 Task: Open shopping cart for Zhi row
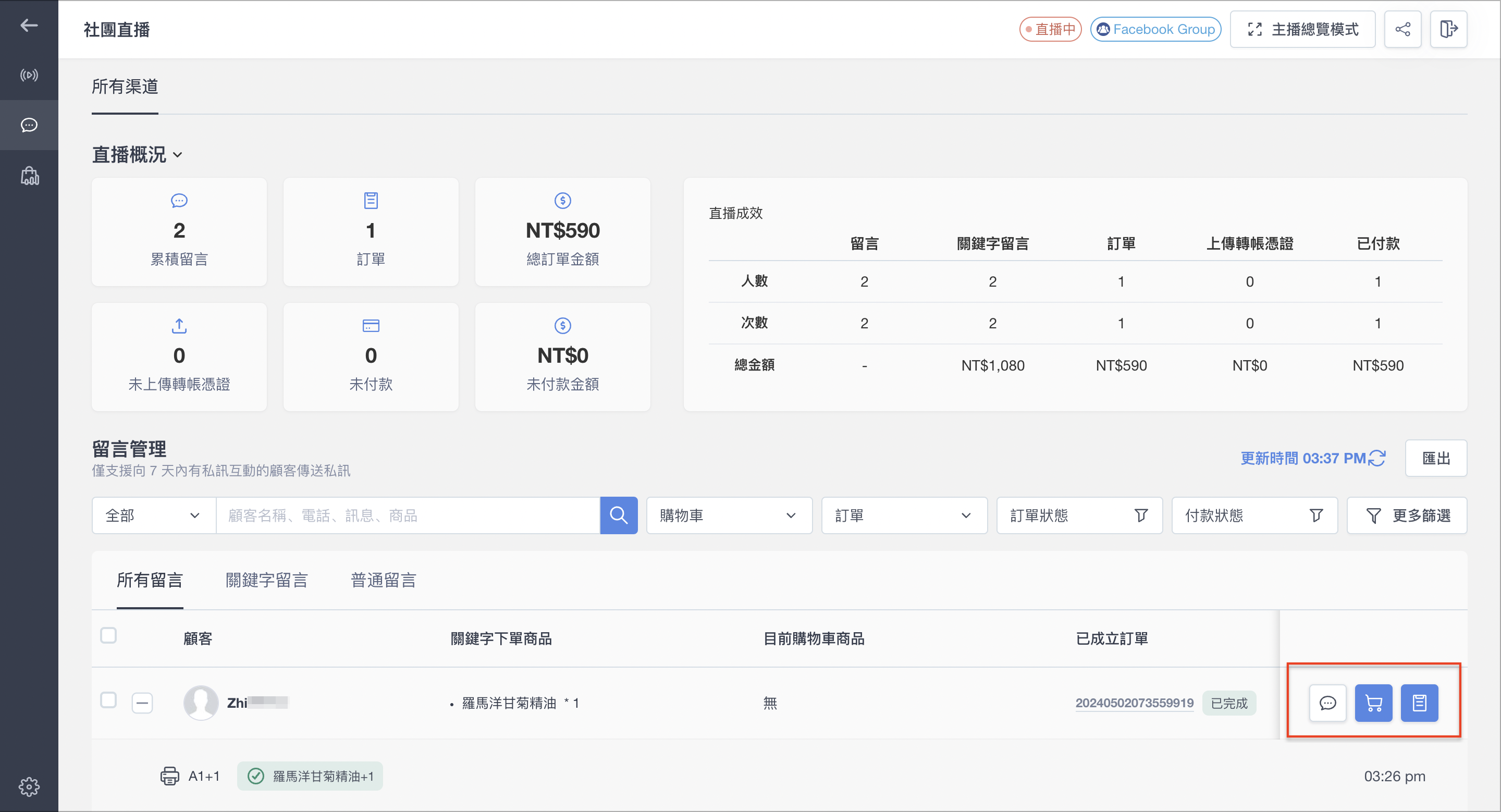pos(1373,703)
